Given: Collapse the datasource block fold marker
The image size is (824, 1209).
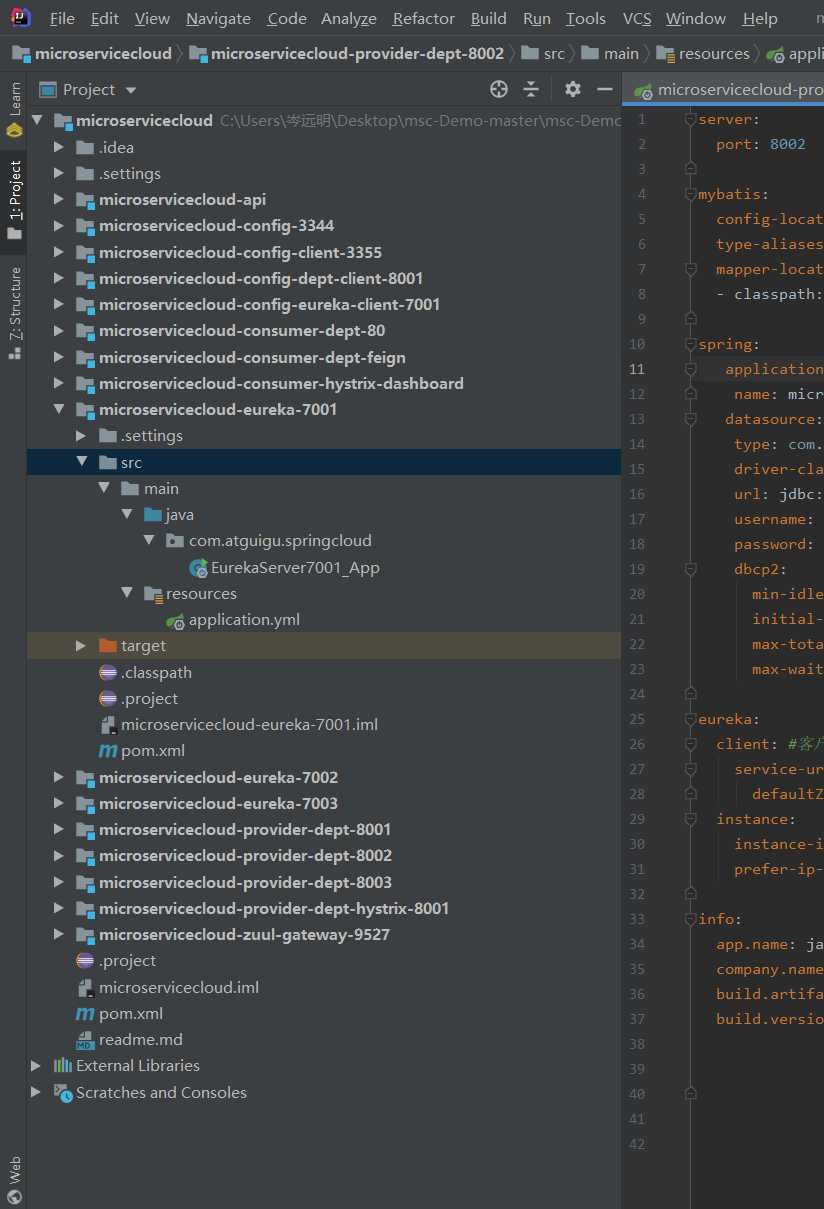Looking at the screenshot, I should coord(690,419).
